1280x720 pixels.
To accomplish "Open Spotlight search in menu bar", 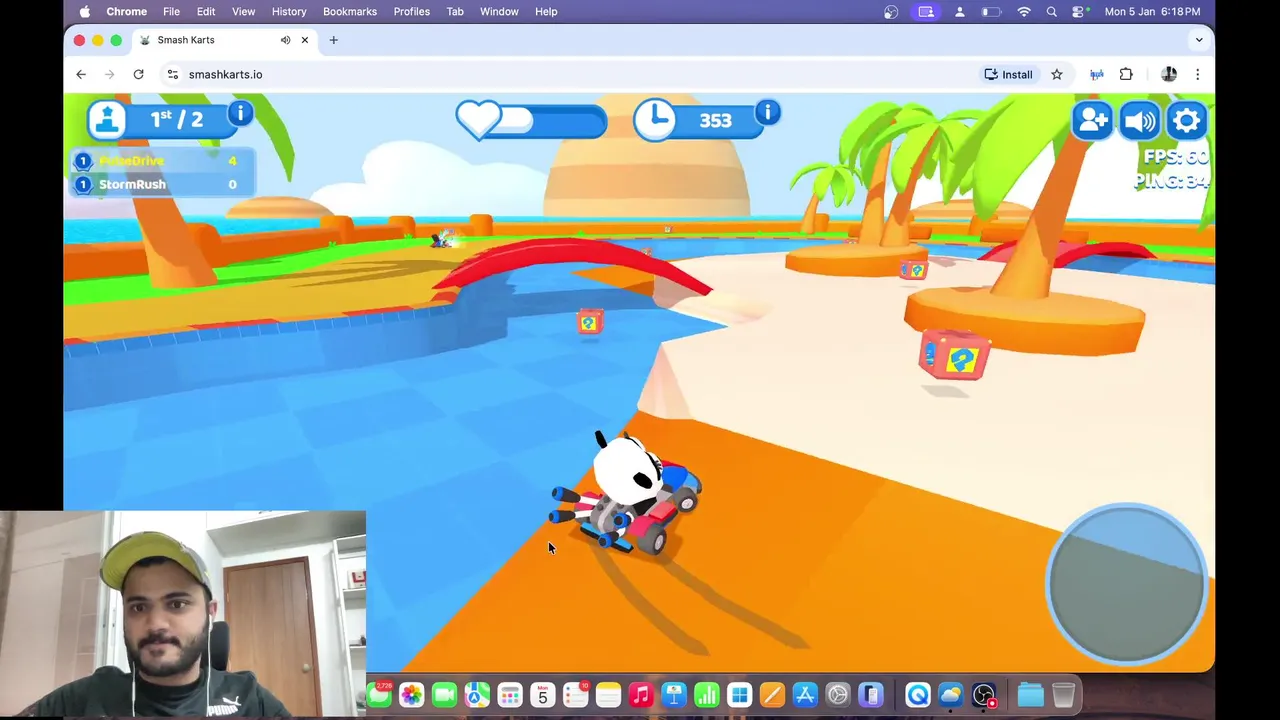I will [x=1051, y=11].
